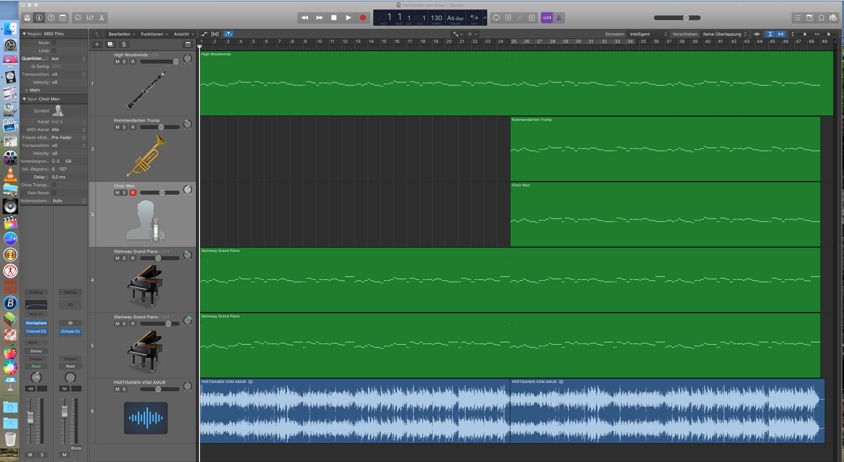Screen dimensions: 844x462
Task: Open the Mixer button in control bar
Action: [90, 18]
